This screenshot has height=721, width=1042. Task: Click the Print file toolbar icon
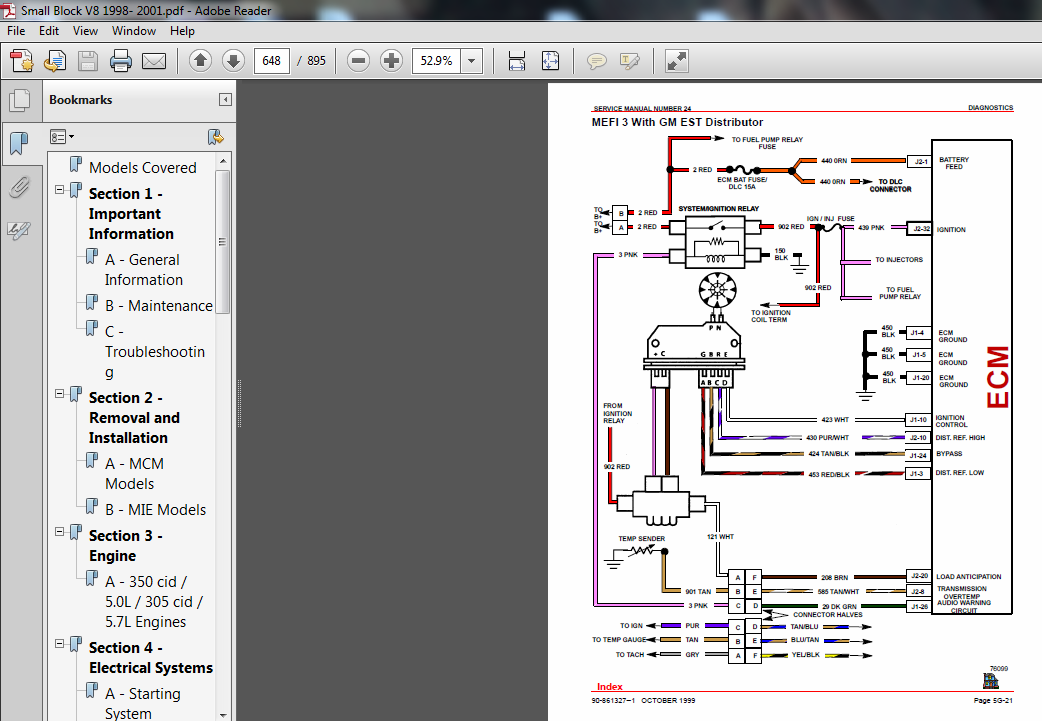click(121, 61)
